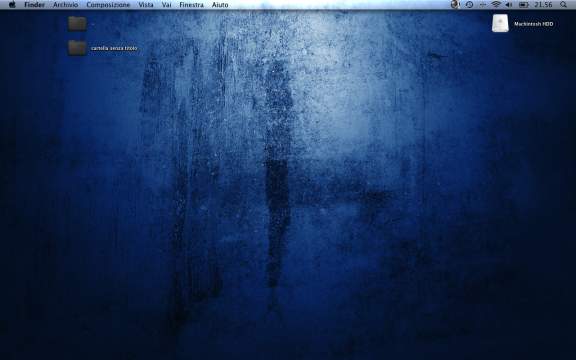Open the volume control in menu bar
The image size is (576, 360).
click(x=509, y=5)
